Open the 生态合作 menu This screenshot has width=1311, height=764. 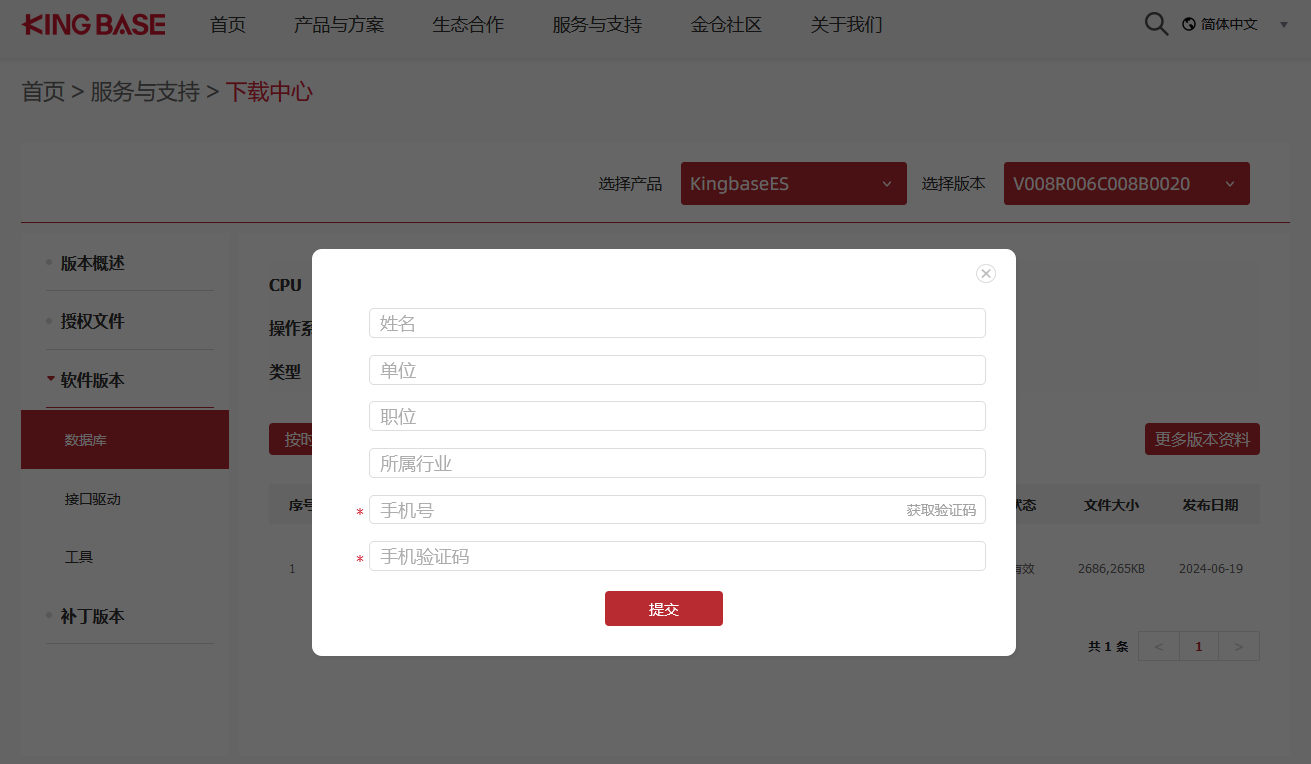tap(468, 25)
